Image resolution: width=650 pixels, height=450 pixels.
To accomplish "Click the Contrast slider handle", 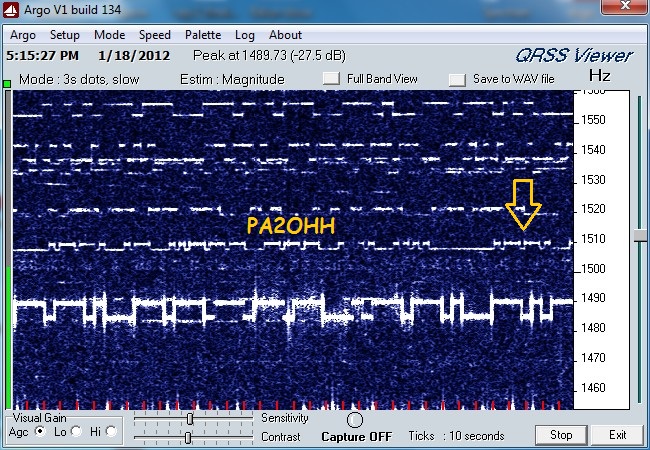I will [188, 437].
